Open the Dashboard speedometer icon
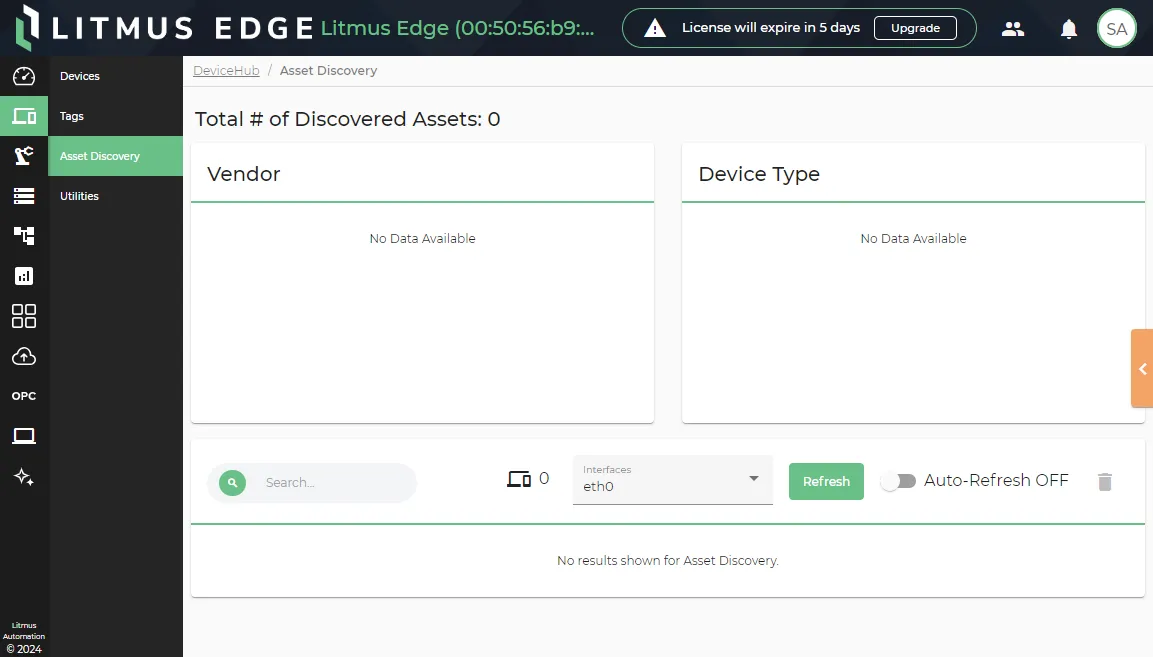1153x657 pixels. coord(24,76)
